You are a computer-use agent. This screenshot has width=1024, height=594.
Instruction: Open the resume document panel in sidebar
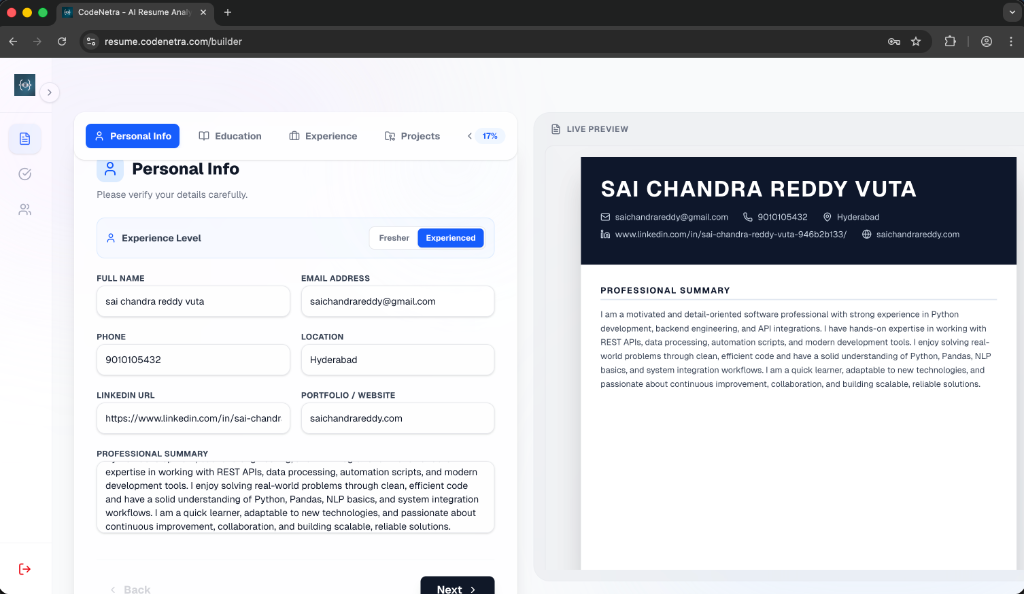click(24, 138)
